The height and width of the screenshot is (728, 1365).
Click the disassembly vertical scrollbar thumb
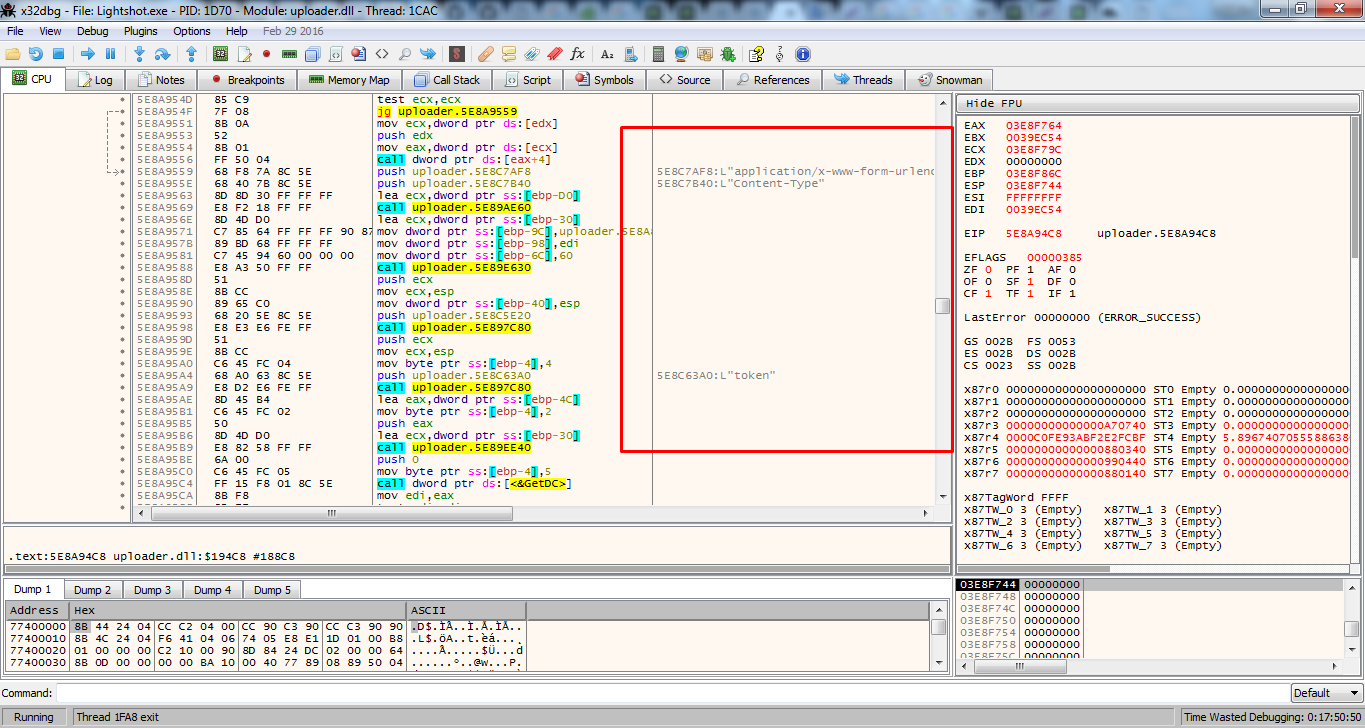pos(942,306)
